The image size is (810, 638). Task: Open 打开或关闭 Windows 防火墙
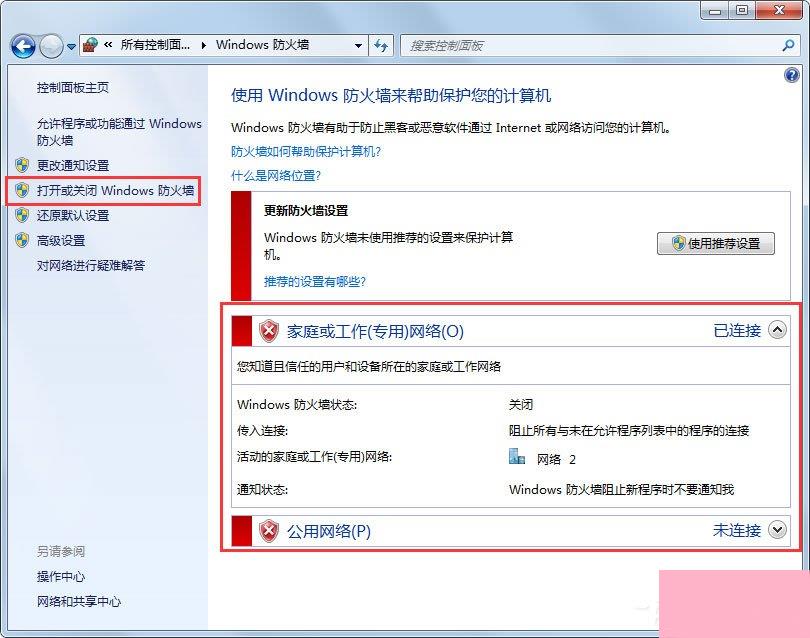coord(116,191)
